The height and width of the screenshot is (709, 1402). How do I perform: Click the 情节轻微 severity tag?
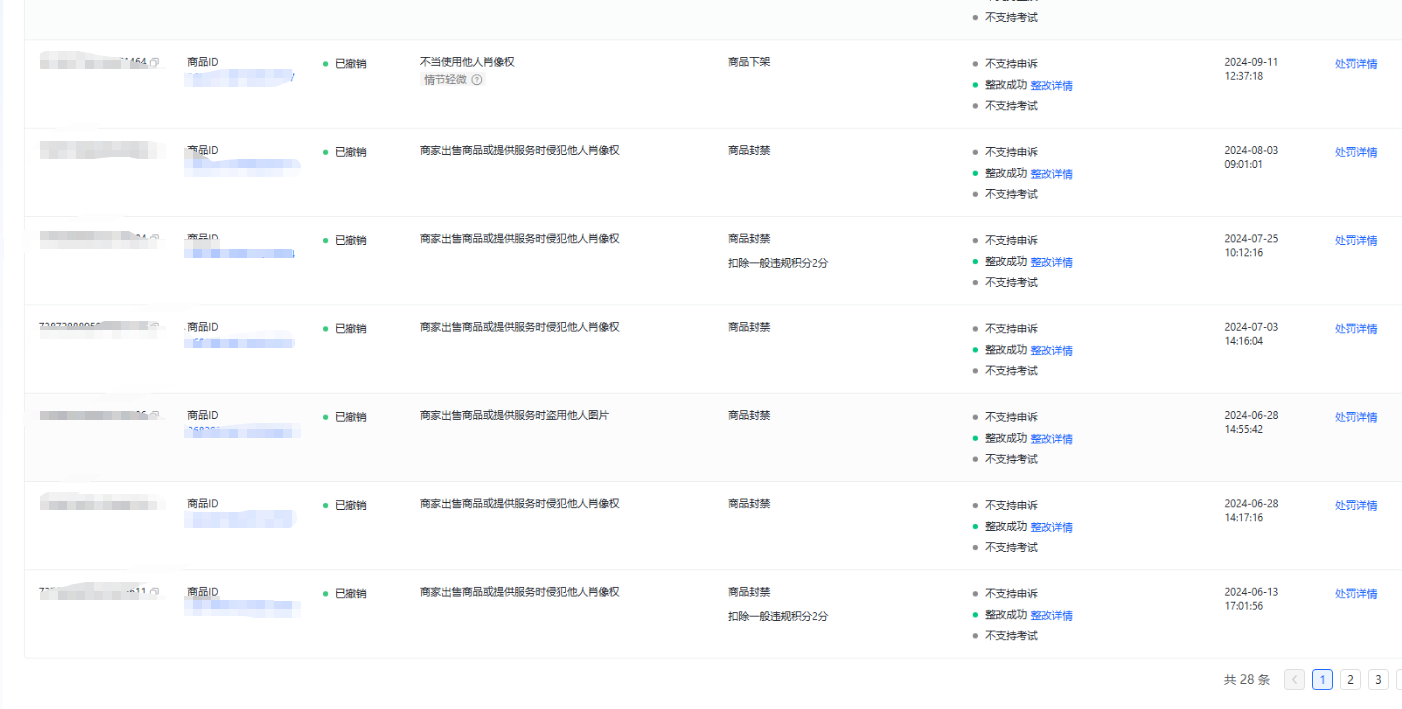(445, 80)
